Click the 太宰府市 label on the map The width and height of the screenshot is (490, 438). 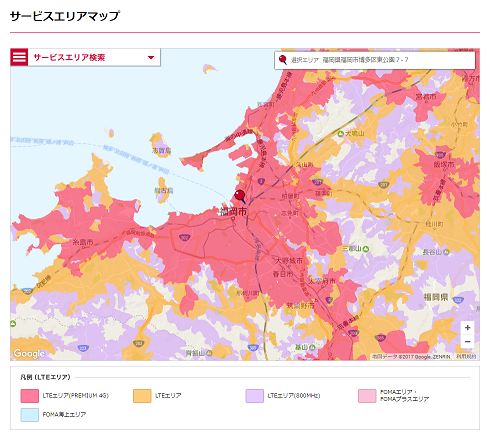[x=321, y=281]
